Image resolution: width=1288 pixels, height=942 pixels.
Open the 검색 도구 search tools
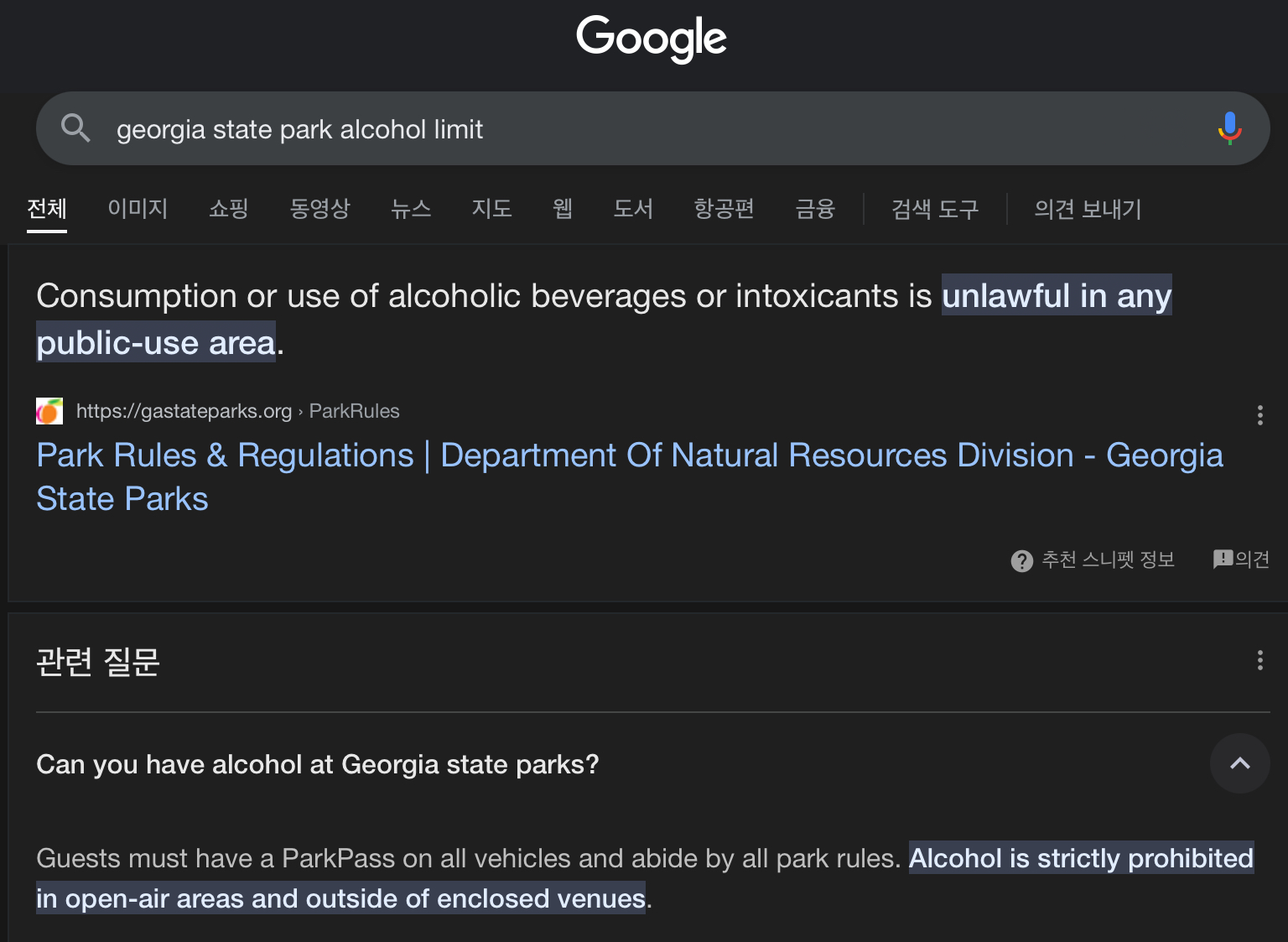[x=934, y=209]
